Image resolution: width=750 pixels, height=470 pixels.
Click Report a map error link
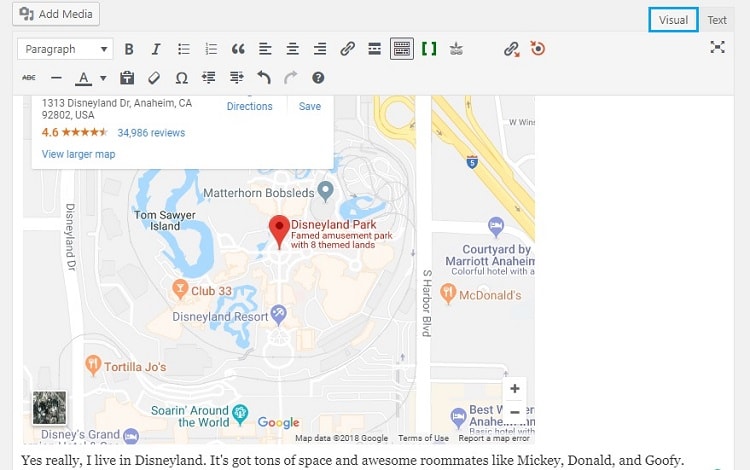coord(494,438)
